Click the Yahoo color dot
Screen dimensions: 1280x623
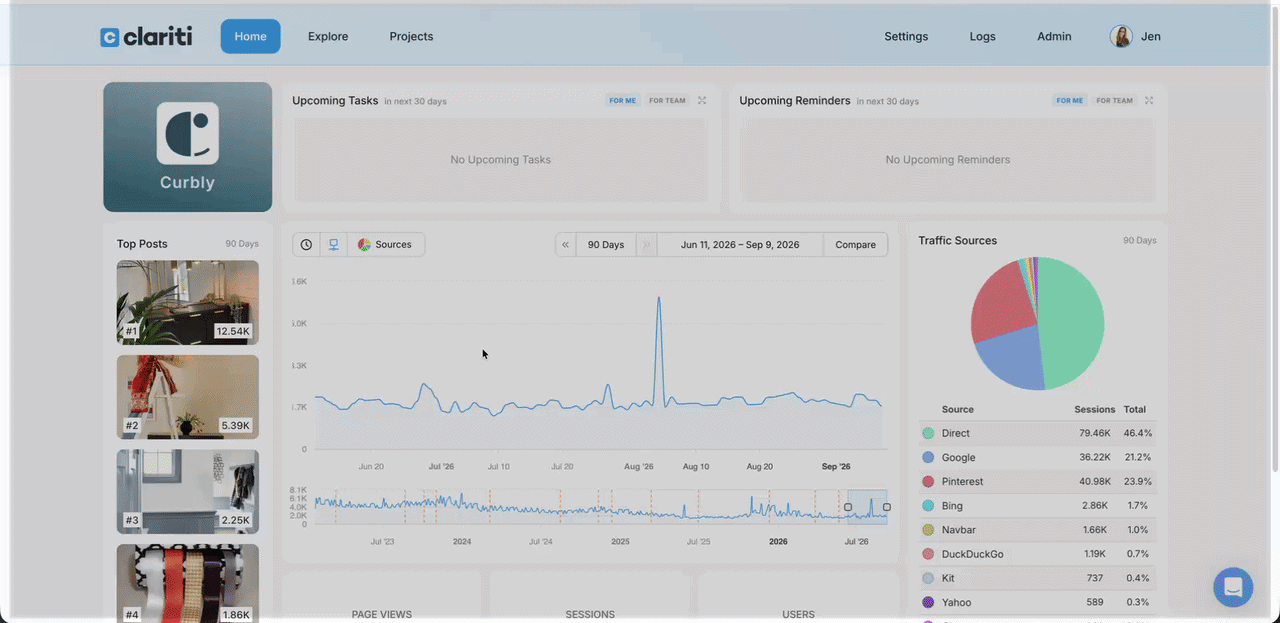(x=928, y=602)
